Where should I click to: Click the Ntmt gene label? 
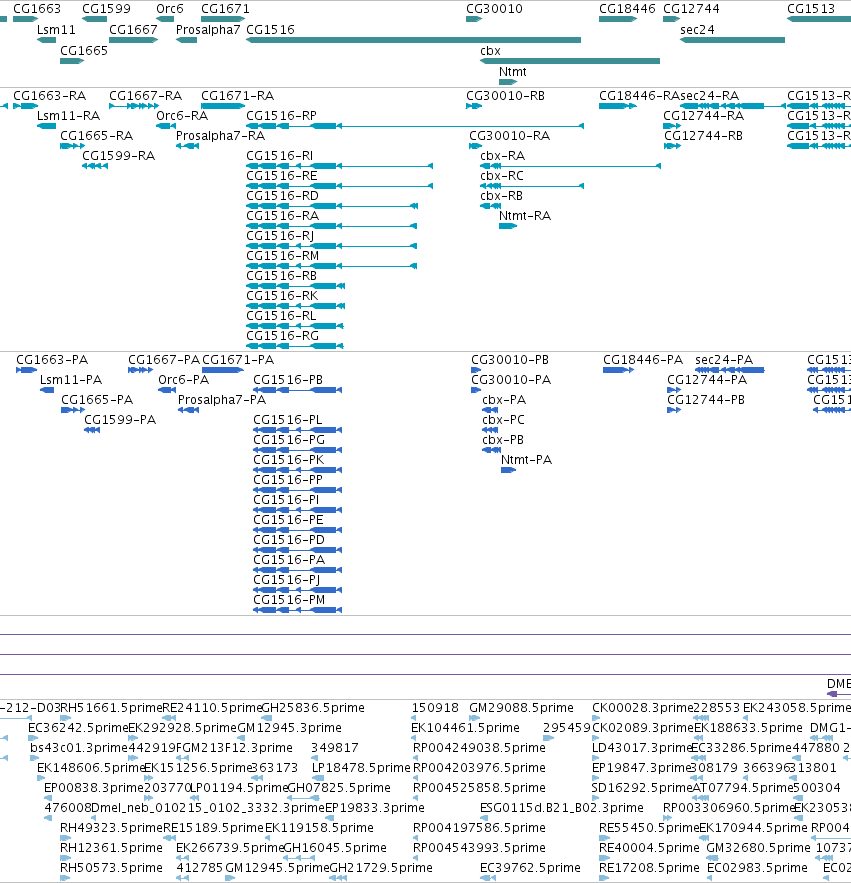(513, 72)
